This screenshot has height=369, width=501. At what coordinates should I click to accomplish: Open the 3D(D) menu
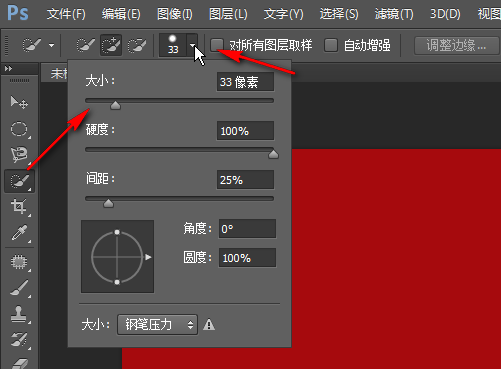(x=445, y=14)
